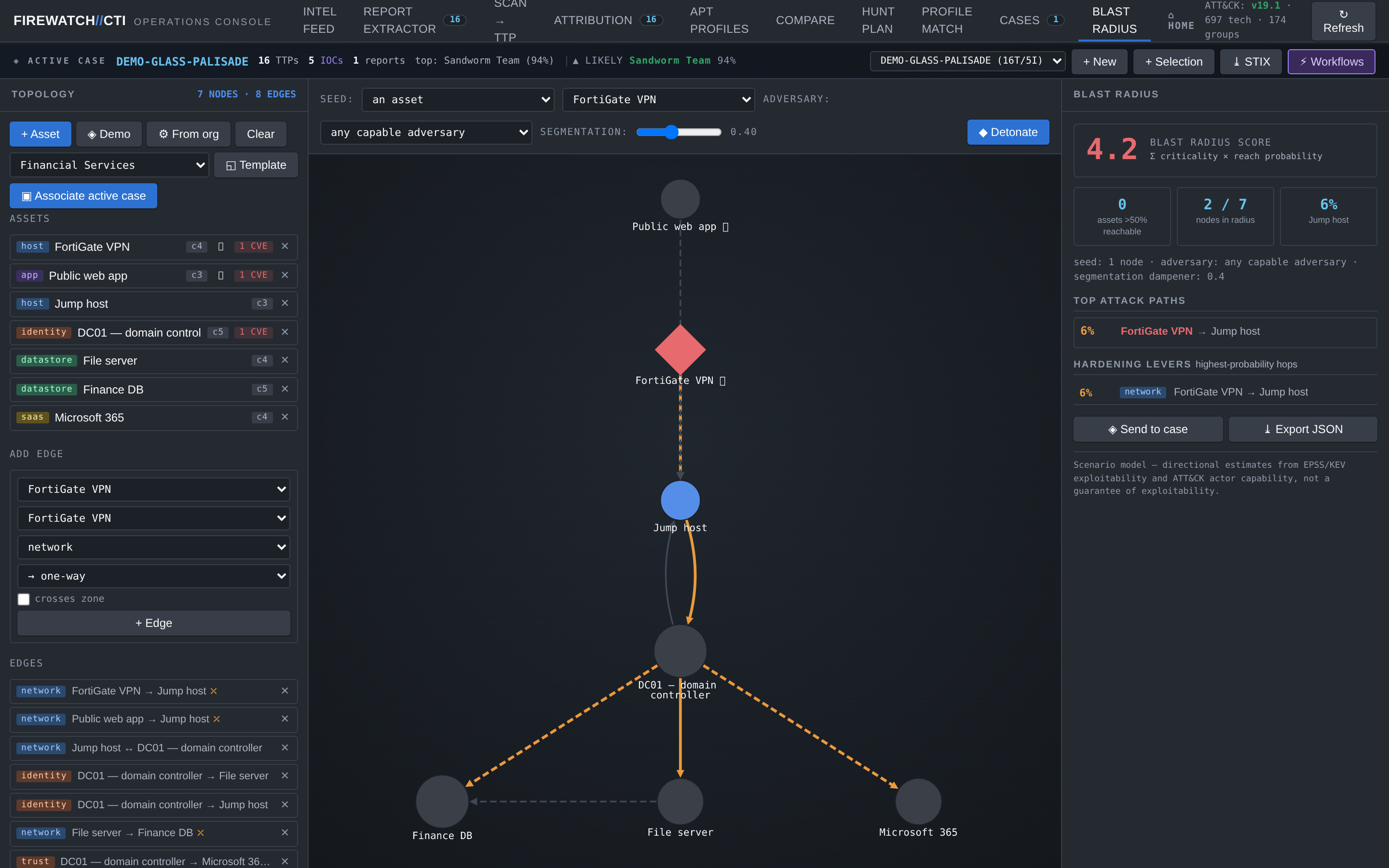Open the Financial Services template dropdown
Viewport: 1389px width, 868px height.
coord(109,165)
